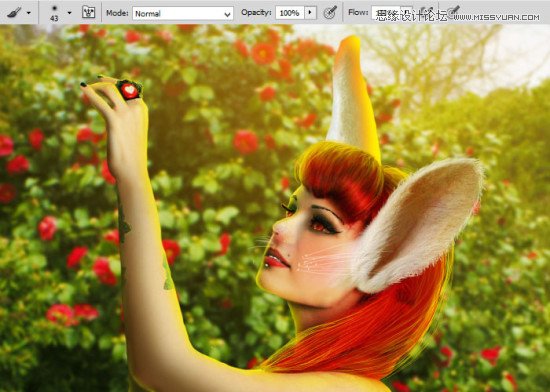
Task: Click the red heart ring on canvas
Action: (x=129, y=90)
